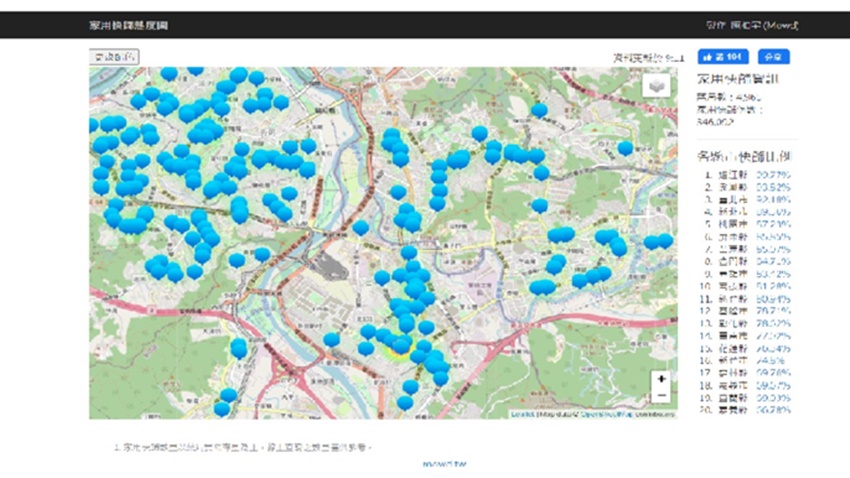The width and height of the screenshot is (850, 478).
Task: Click the small button above the map's top-left corner
Action: click(115, 57)
